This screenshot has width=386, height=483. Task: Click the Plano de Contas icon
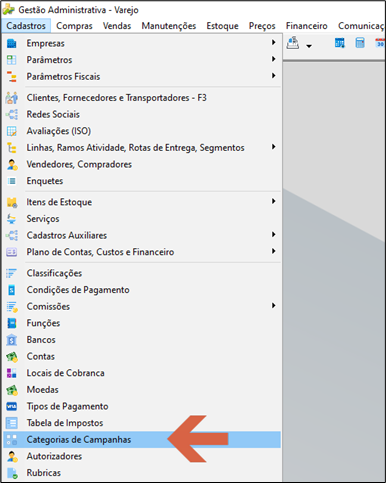click(x=12, y=252)
